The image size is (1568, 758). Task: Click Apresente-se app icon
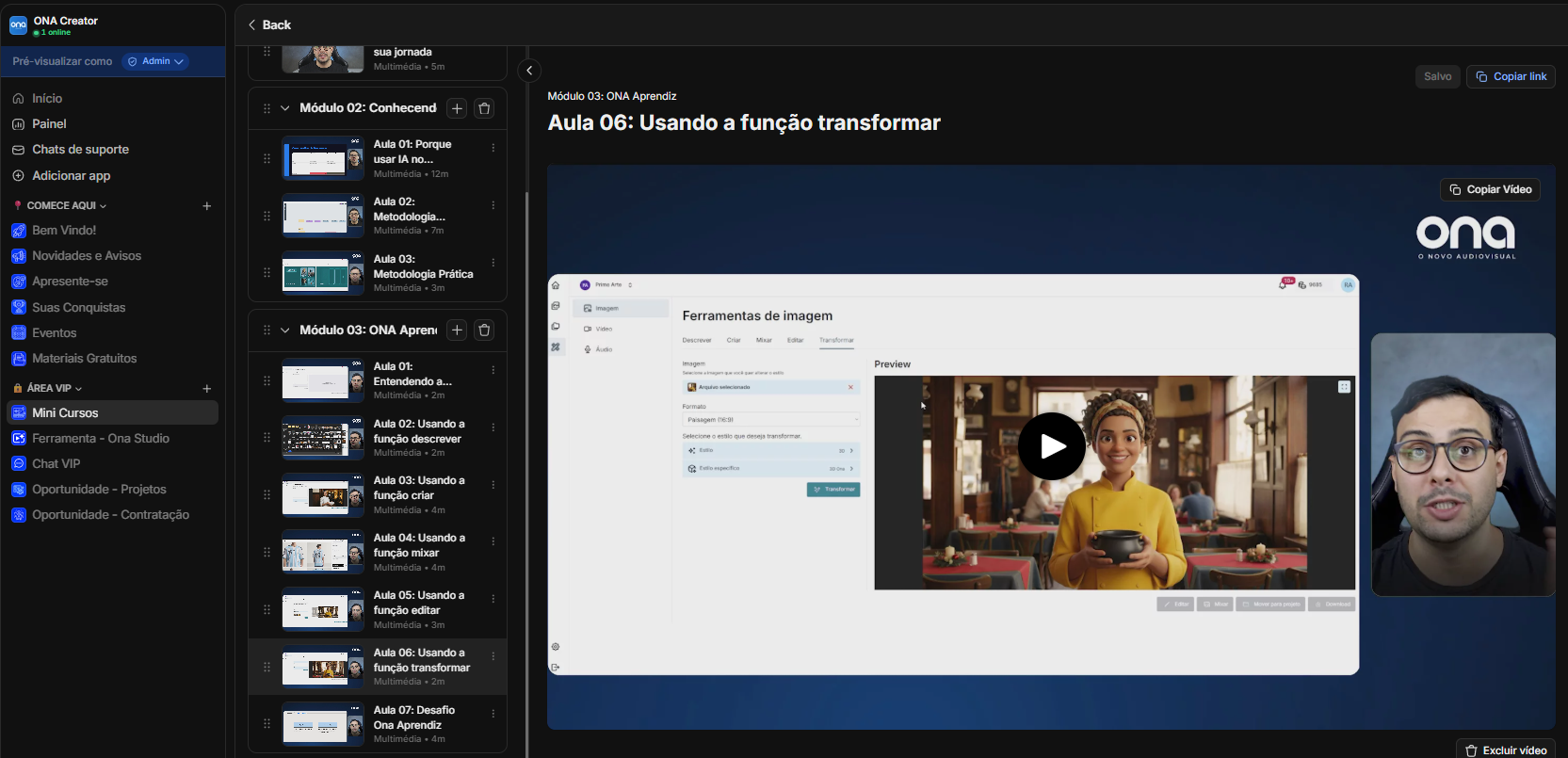coord(18,282)
